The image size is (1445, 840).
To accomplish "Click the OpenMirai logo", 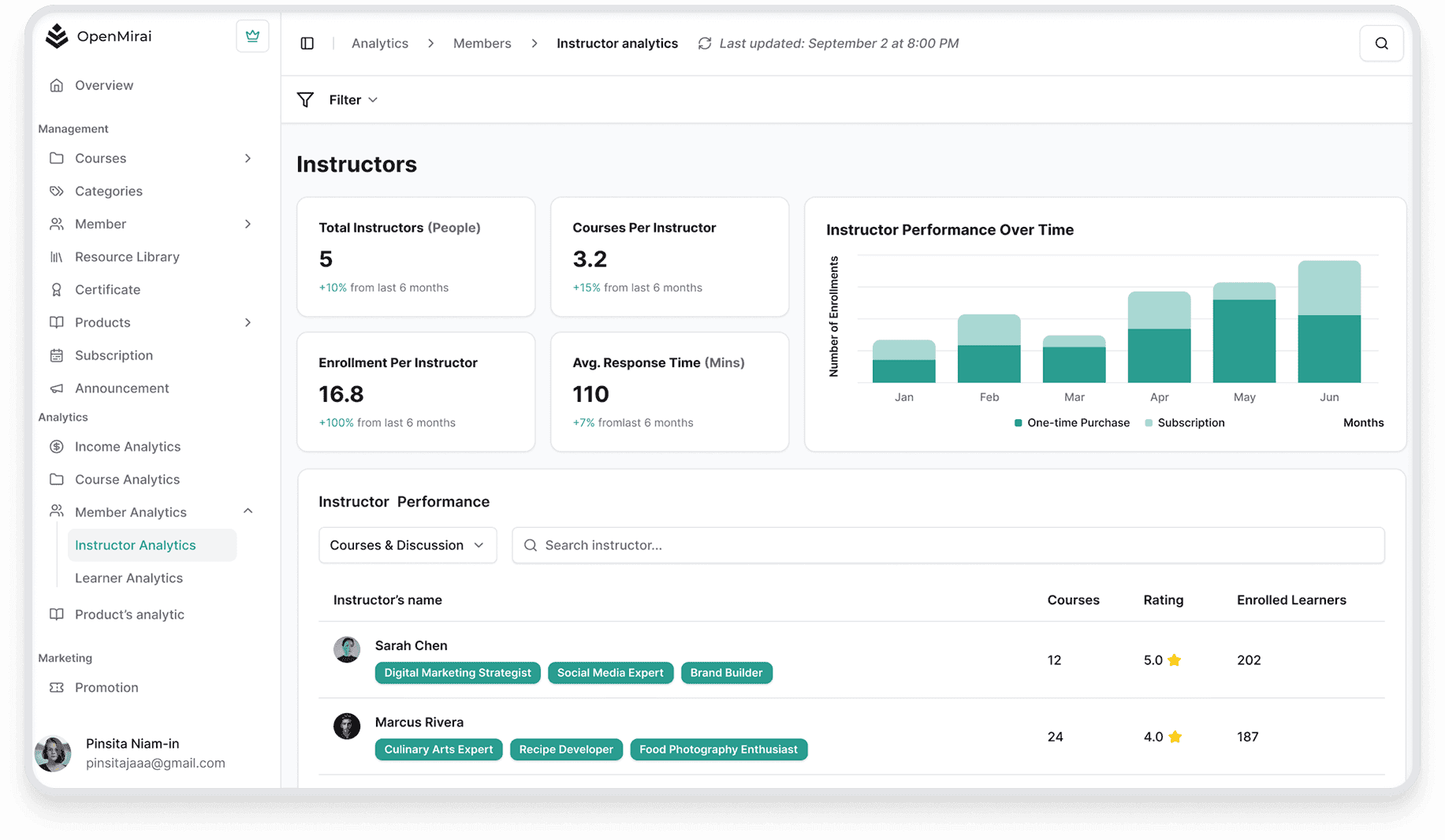I will pyautogui.click(x=99, y=35).
